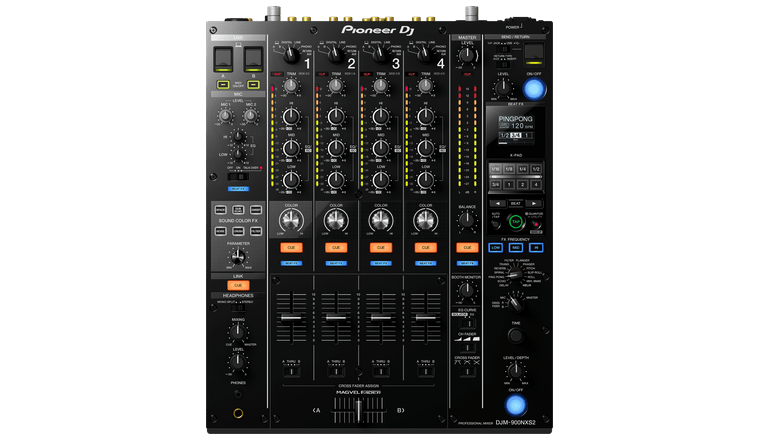The width and height of the screenshot is (760, 440).
Task: Toggle the lower blue Beat FX ON/OFF button
Action: tap(514, 405)
